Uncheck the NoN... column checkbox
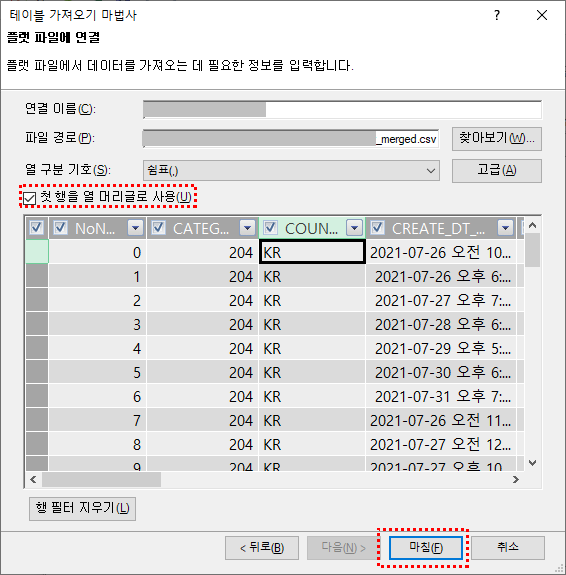 [x=60, y=228]
